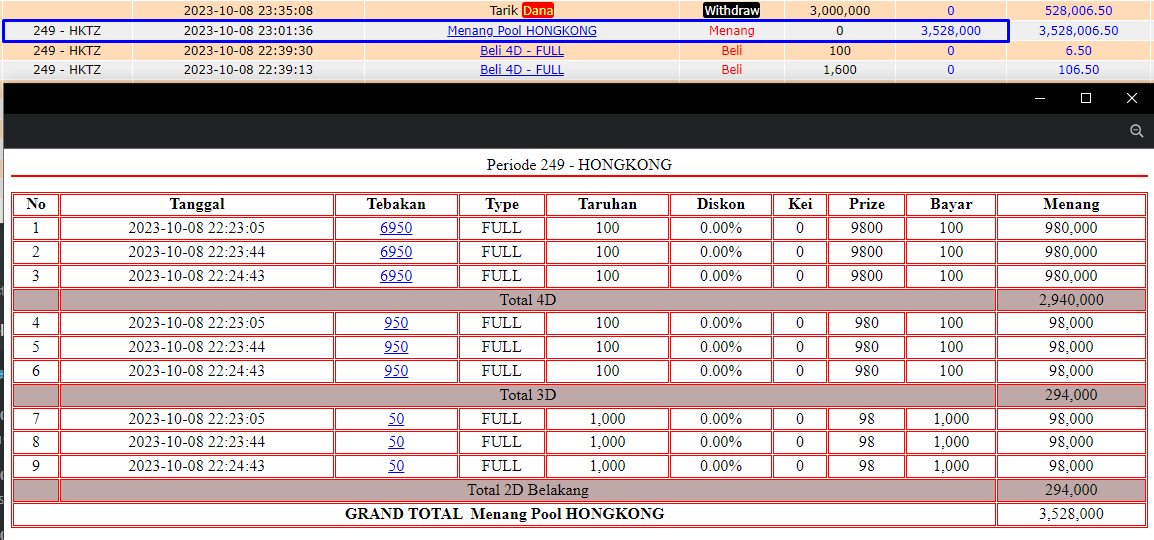Click the 2,940,000 total 4D amount

(1071, 299)
